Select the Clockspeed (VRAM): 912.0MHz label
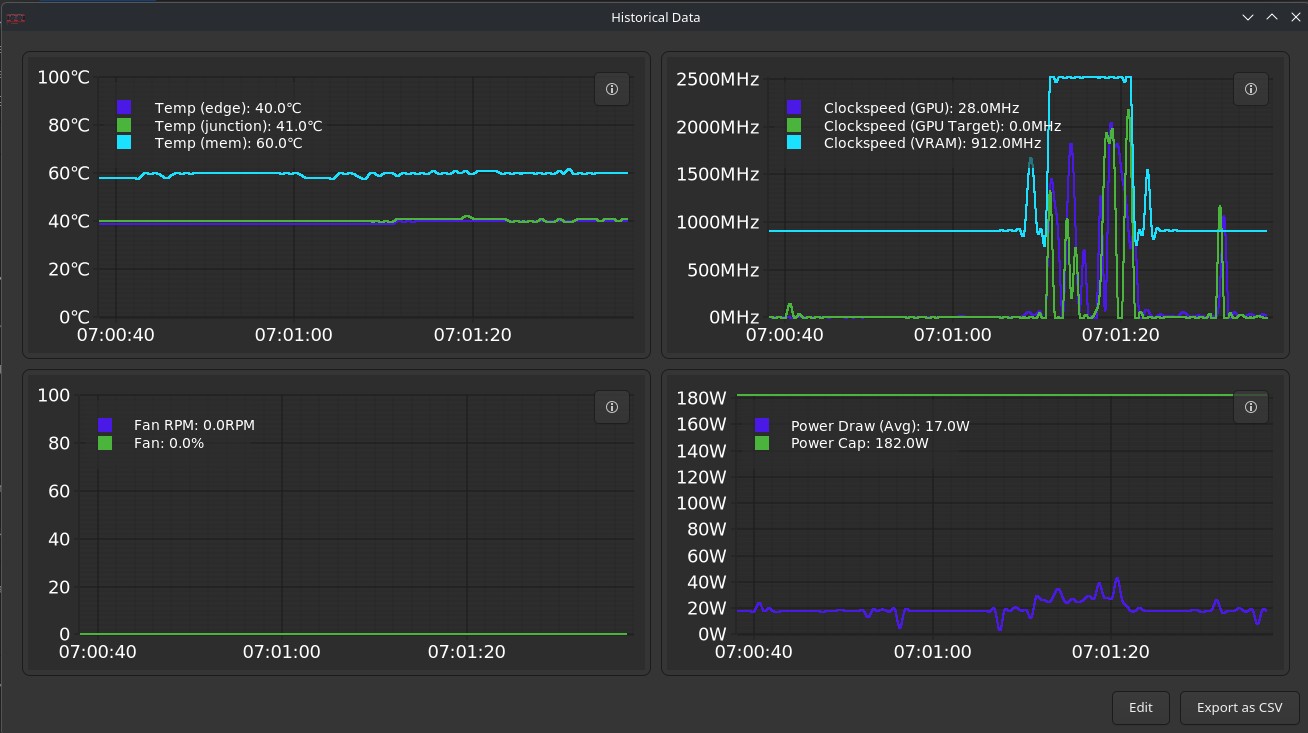Image resolution: width=1308 pixels, height=733 pixels. 933,144
